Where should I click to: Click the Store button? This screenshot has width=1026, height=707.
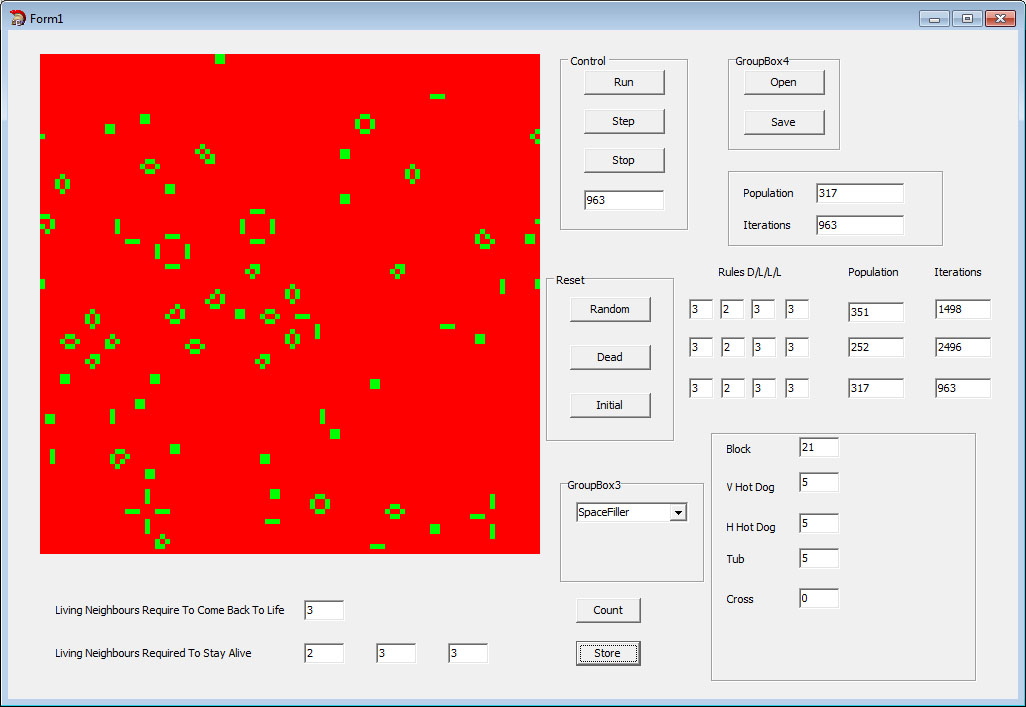[x=608, y=653]
